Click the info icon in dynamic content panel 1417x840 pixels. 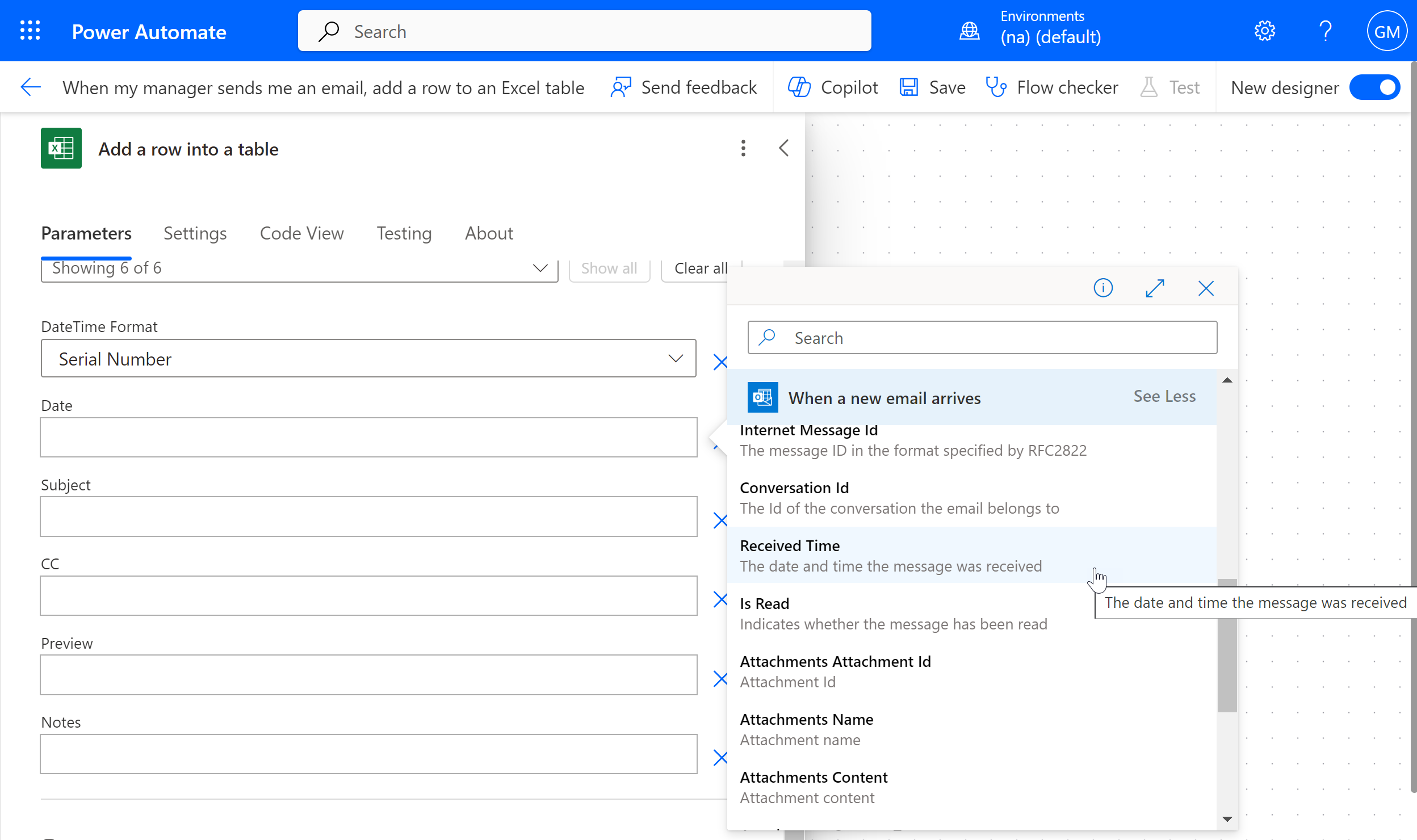pos(1103,288)
